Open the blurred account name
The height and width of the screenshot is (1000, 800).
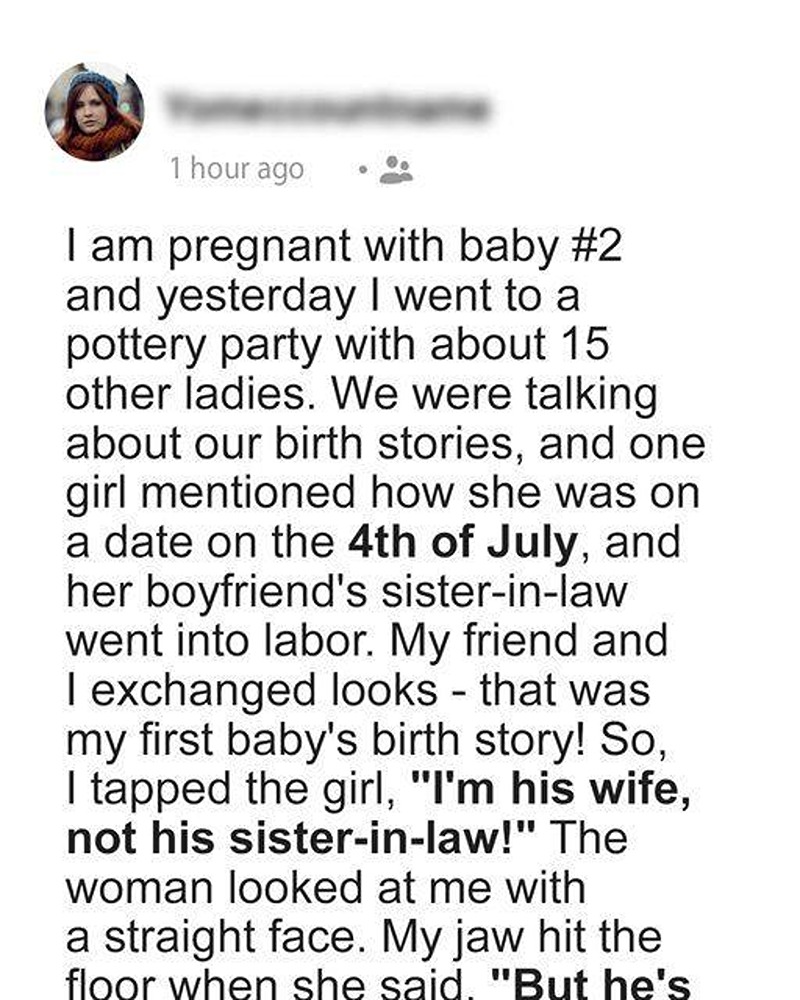point(325,106)
